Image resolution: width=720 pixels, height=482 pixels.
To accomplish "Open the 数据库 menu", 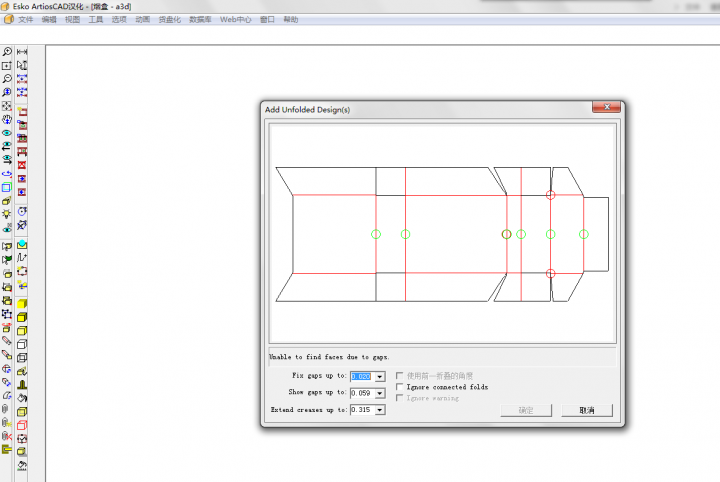I will [200, 19].
